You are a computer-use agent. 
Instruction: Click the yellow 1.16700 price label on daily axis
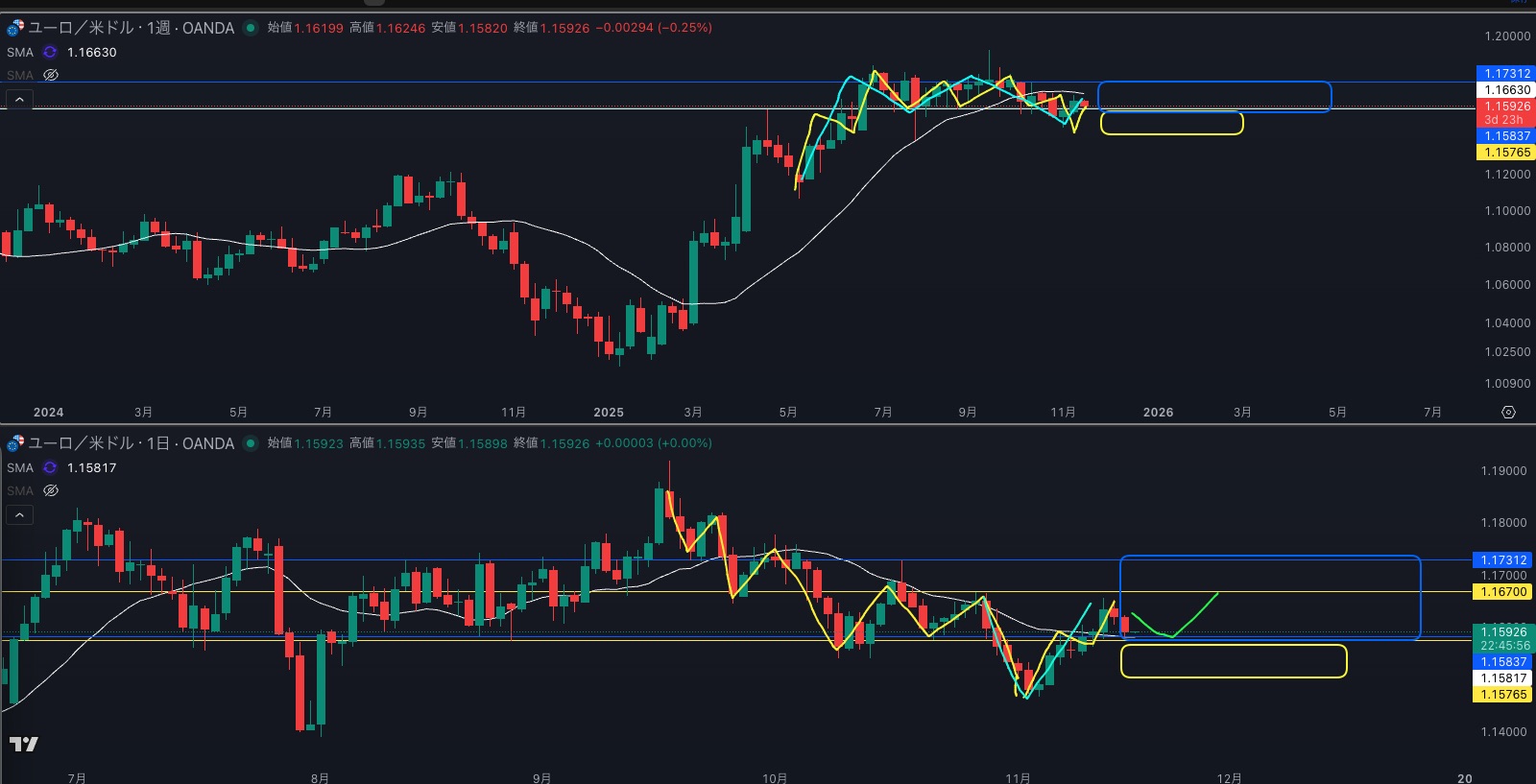tap(1503, 592)
